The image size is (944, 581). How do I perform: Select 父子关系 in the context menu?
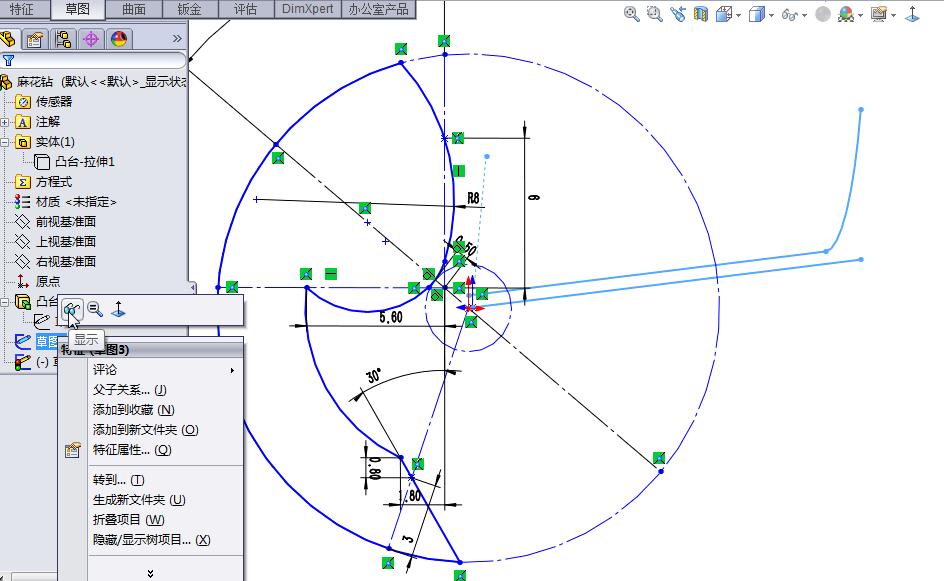129,390
